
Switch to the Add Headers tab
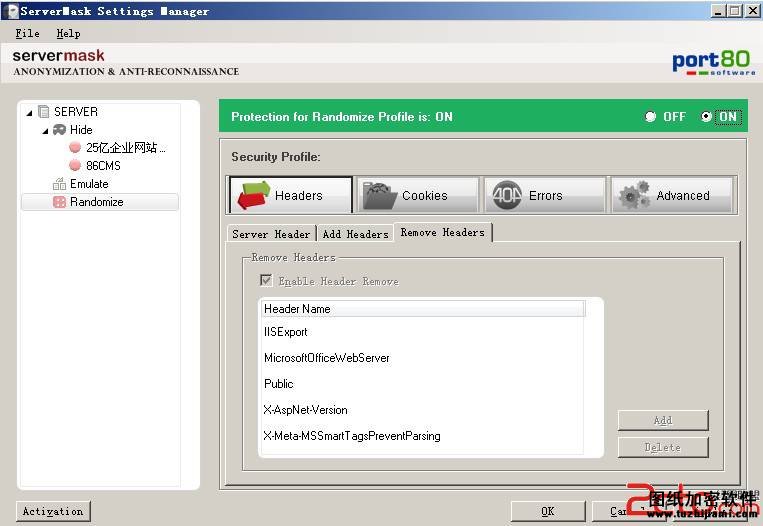[x=356, y=234]
